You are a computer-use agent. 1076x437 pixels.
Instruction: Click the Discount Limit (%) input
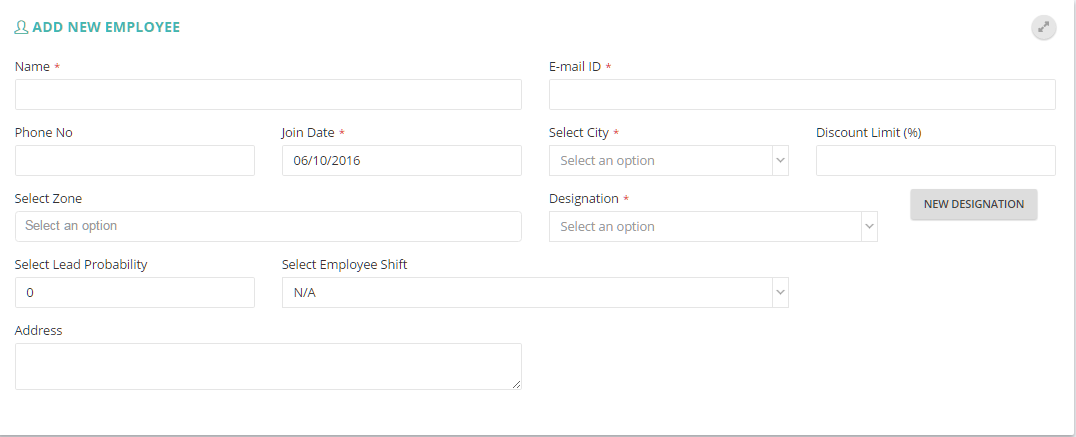(x=935, y=161)
